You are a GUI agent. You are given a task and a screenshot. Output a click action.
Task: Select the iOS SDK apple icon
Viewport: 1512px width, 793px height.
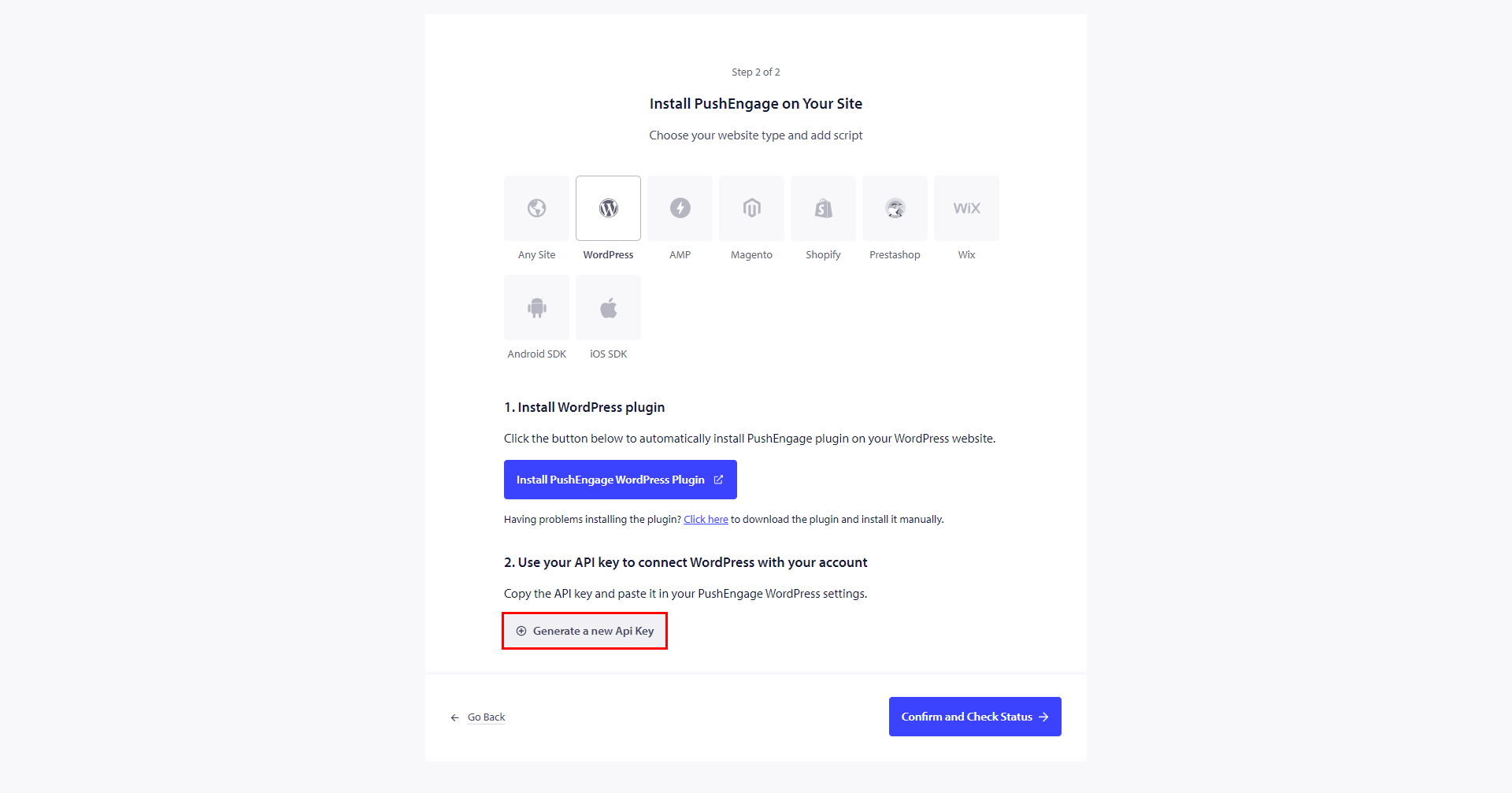[x=608, y=307]
